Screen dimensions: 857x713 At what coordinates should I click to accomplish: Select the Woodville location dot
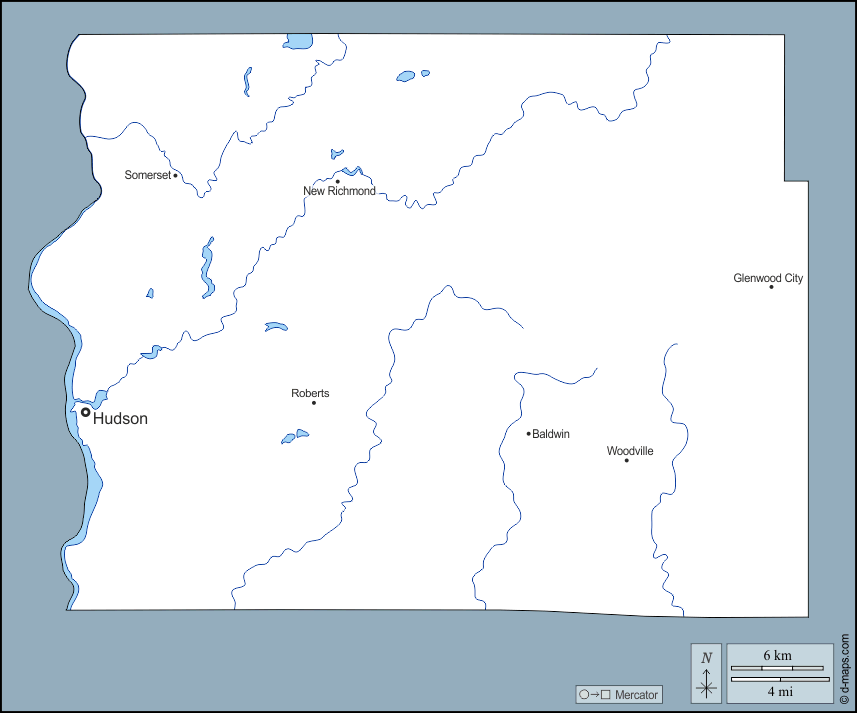click(x=627, y=460)
